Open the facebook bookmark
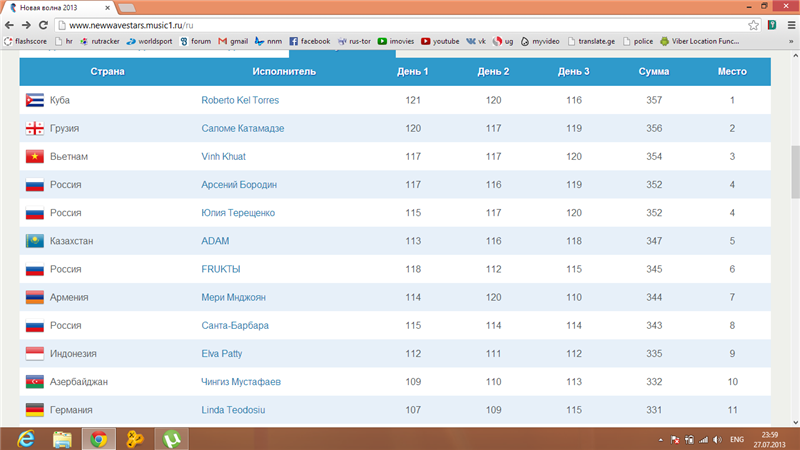Screen dimensions: 800x450 tap(310, 41)
